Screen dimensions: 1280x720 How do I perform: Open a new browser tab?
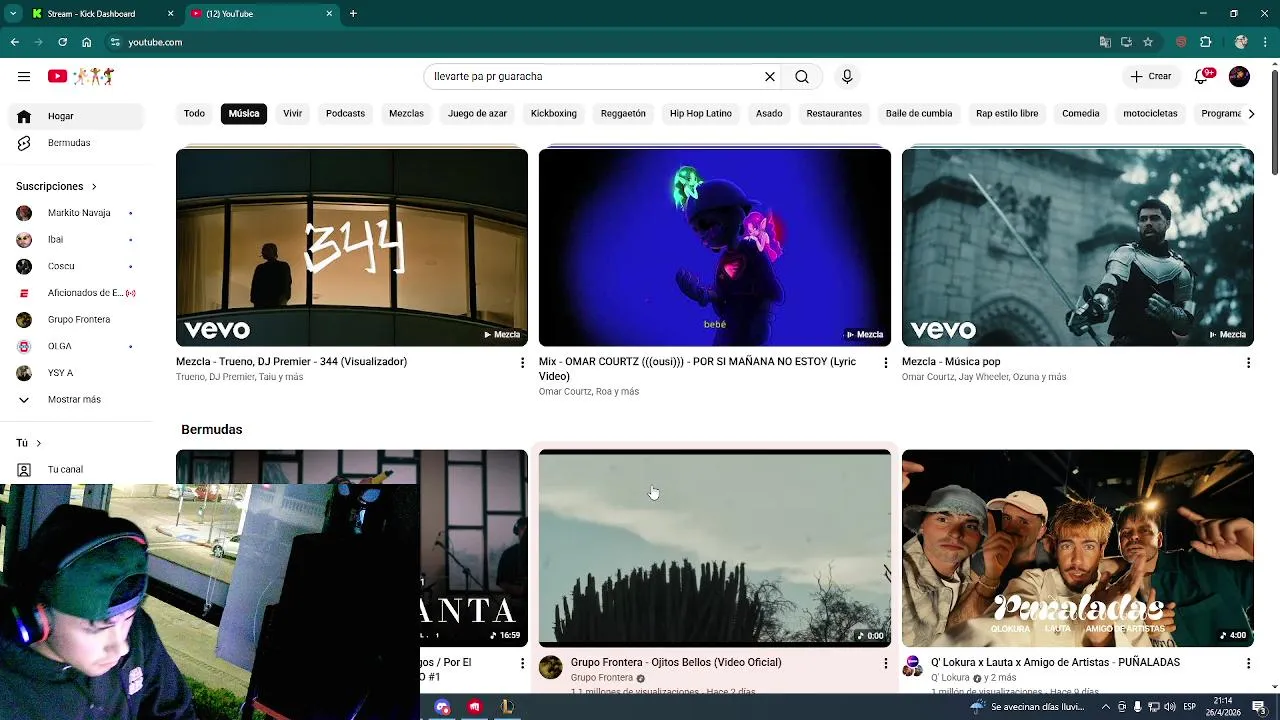point(353,14)
